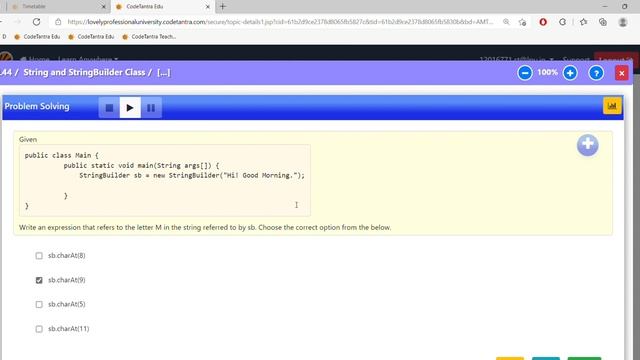Check the sb.charAt(11) option

[x=39, y=329]
